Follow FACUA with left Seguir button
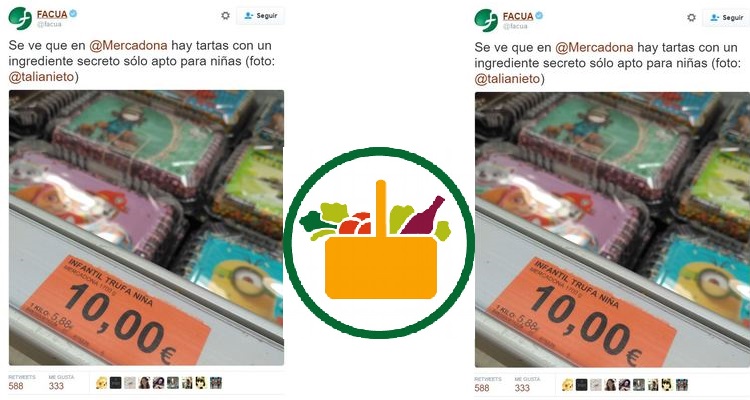The height and width of the screenshot is (400, 750). click(x=261, y=16)
